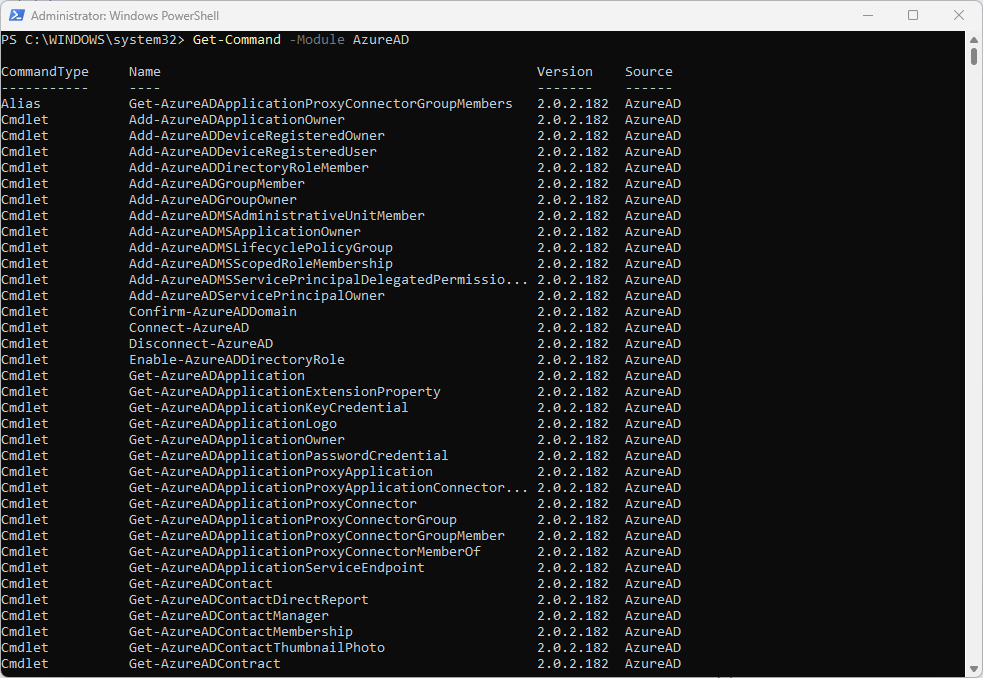Select the 'Add-AzureADDeviceRegisteredUser' row name
The height and width of the screenshot is (678, 983).
pos(253,152)
